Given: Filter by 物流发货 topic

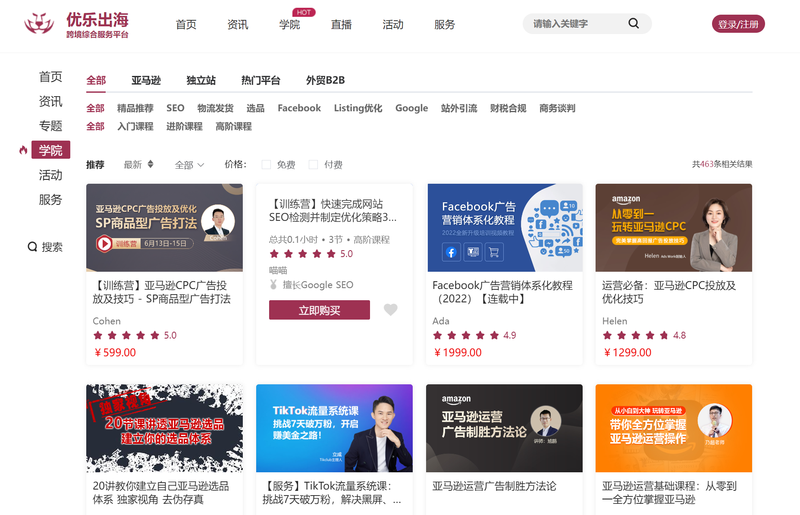Looking at the screenshot, I should 215,108.
